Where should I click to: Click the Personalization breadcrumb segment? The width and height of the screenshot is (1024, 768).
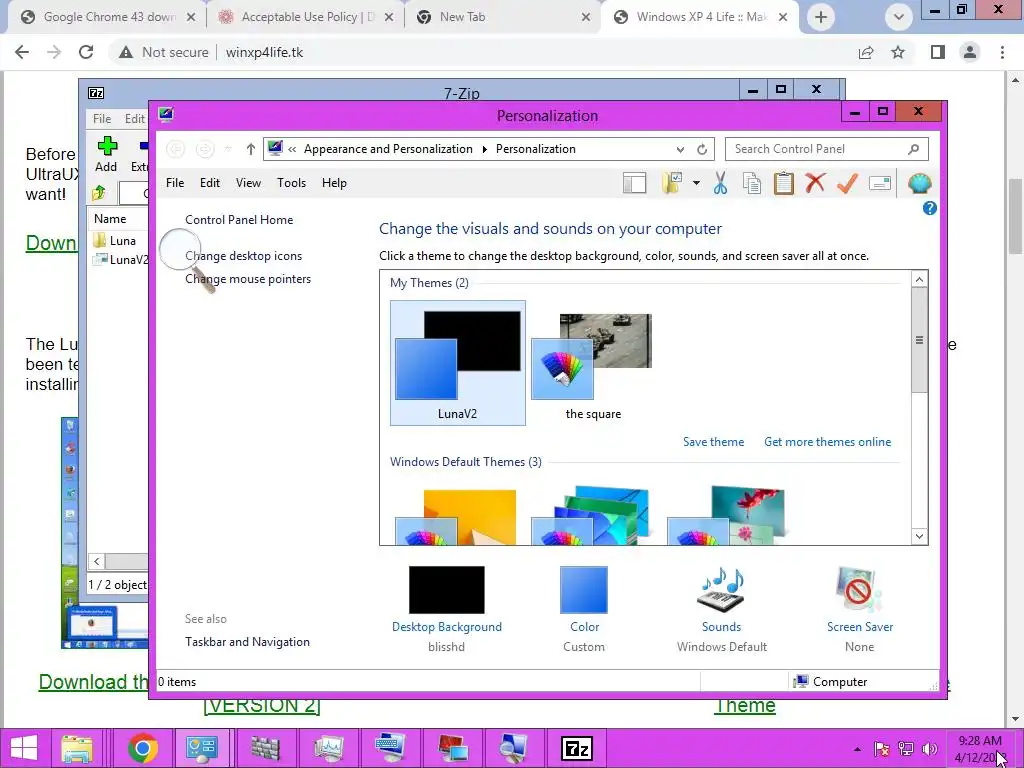pos(536,150)
